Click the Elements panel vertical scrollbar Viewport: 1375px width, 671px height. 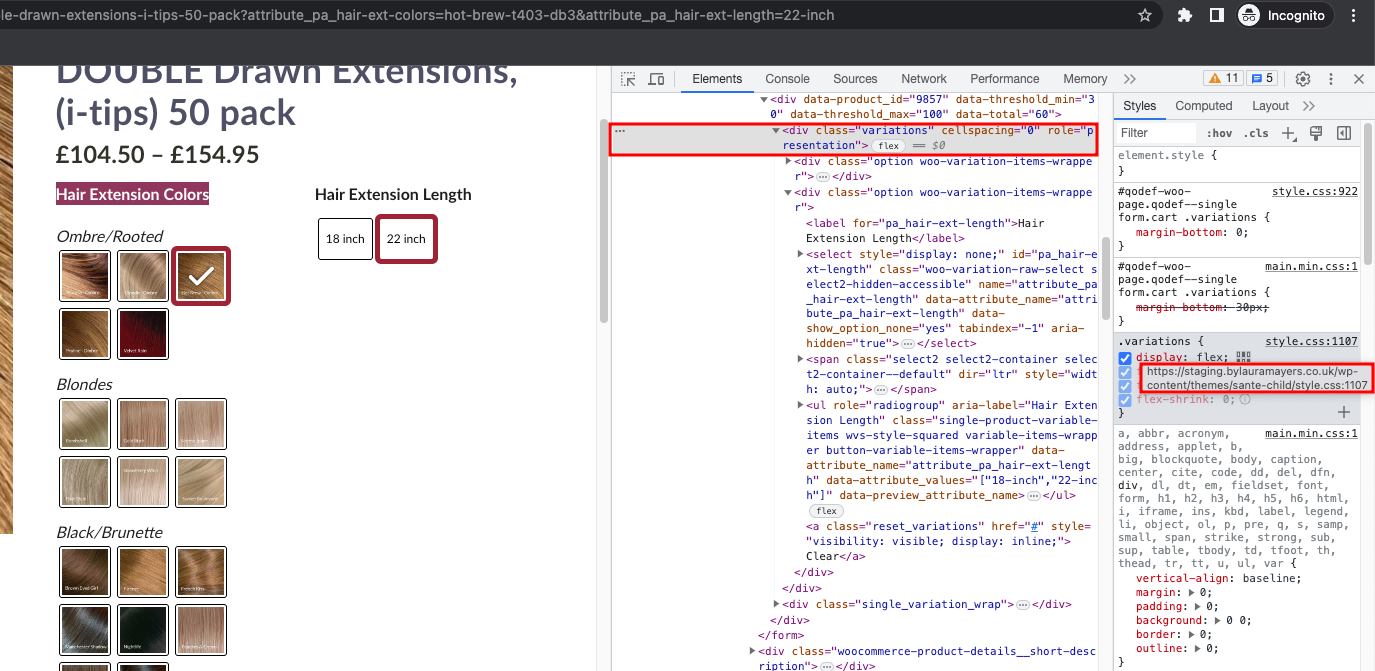1105,280
